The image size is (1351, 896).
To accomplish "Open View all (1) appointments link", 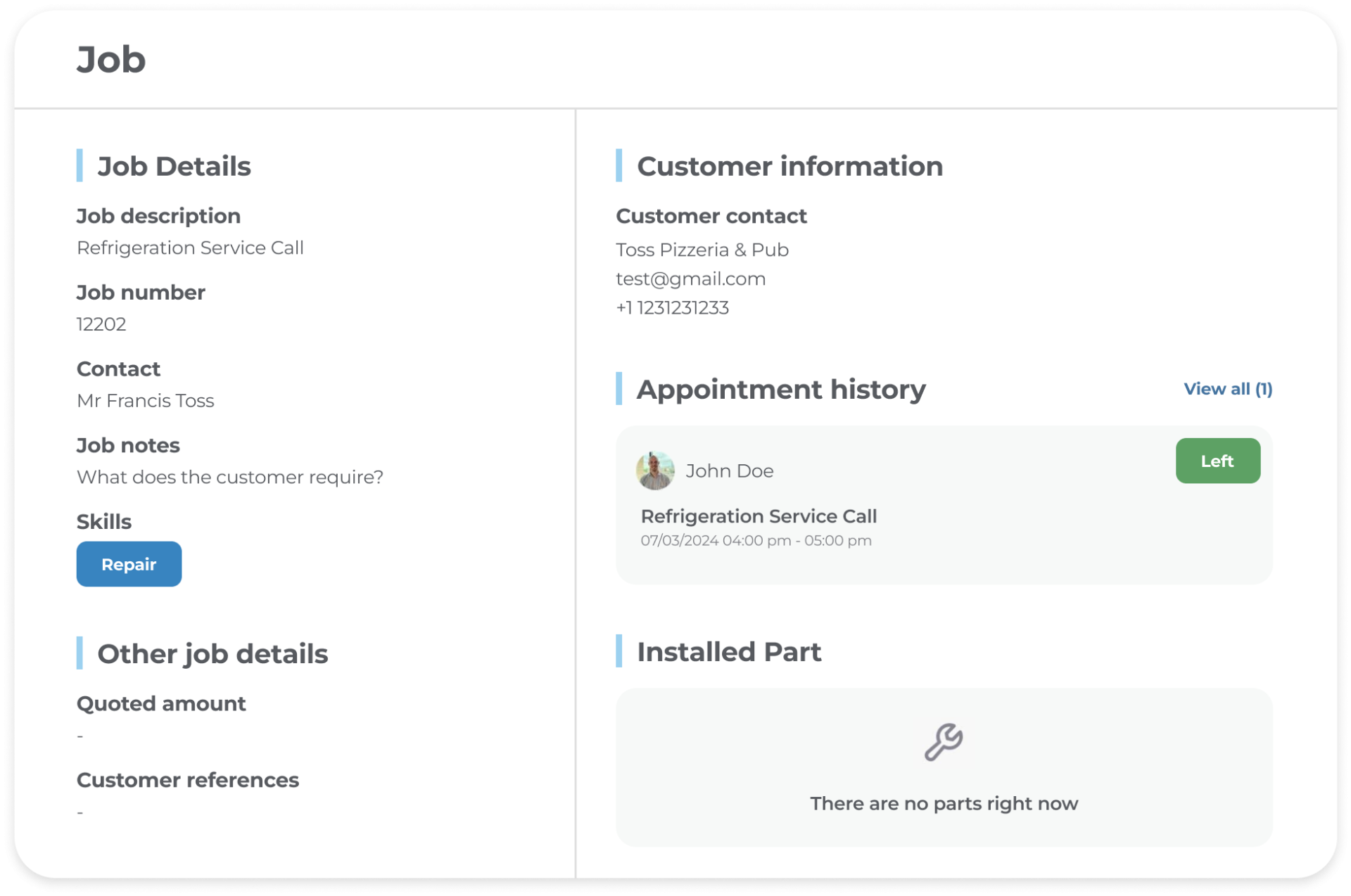I will 1227,389.
